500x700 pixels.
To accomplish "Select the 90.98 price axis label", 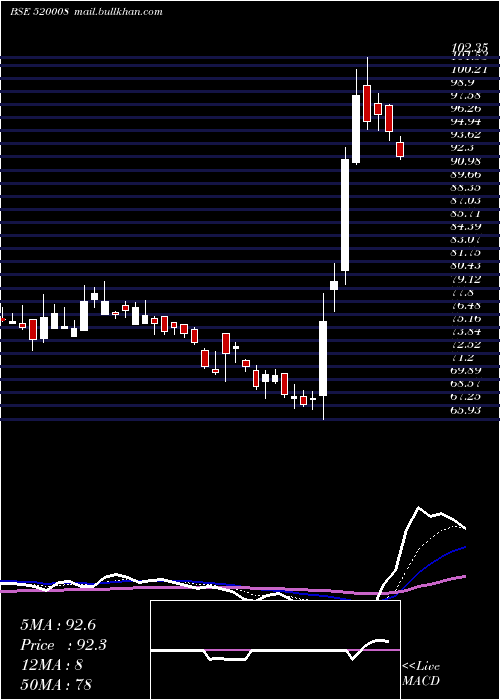I will 468,161.
